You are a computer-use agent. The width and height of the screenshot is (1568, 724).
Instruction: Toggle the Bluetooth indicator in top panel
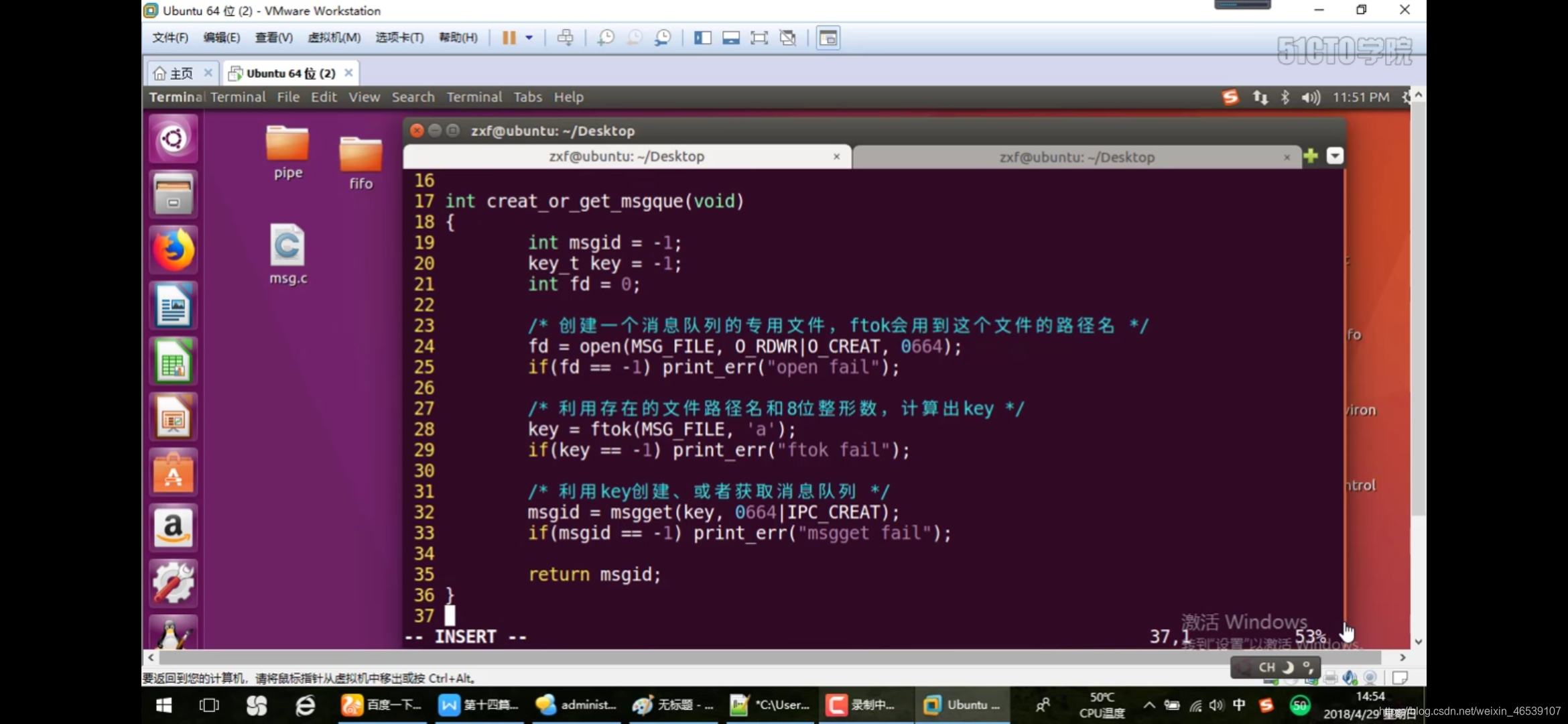point(1285,97)
